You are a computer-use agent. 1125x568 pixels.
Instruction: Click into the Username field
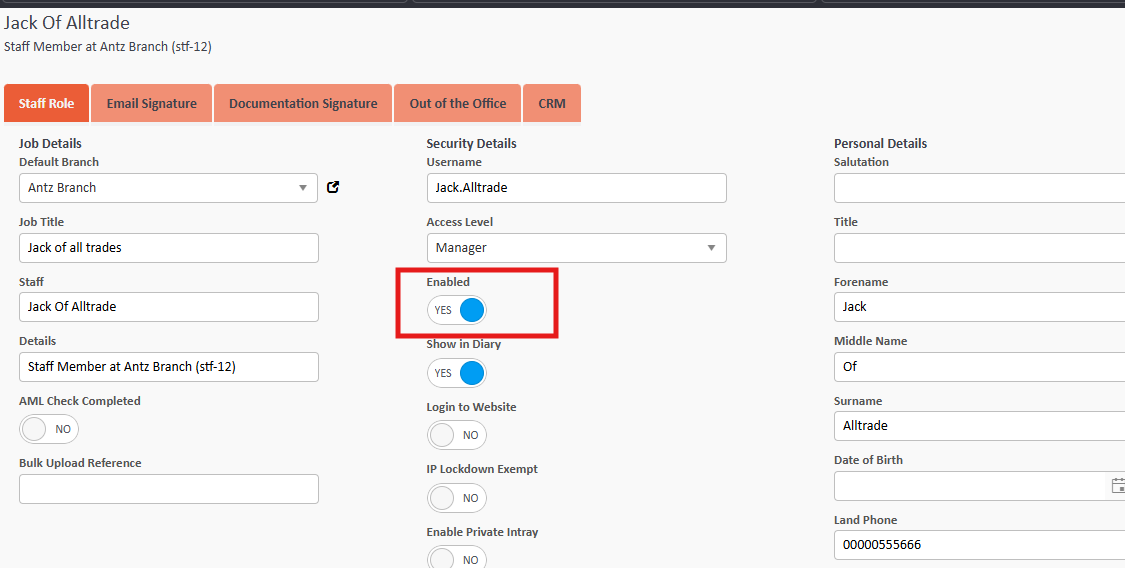coord(576,188)
